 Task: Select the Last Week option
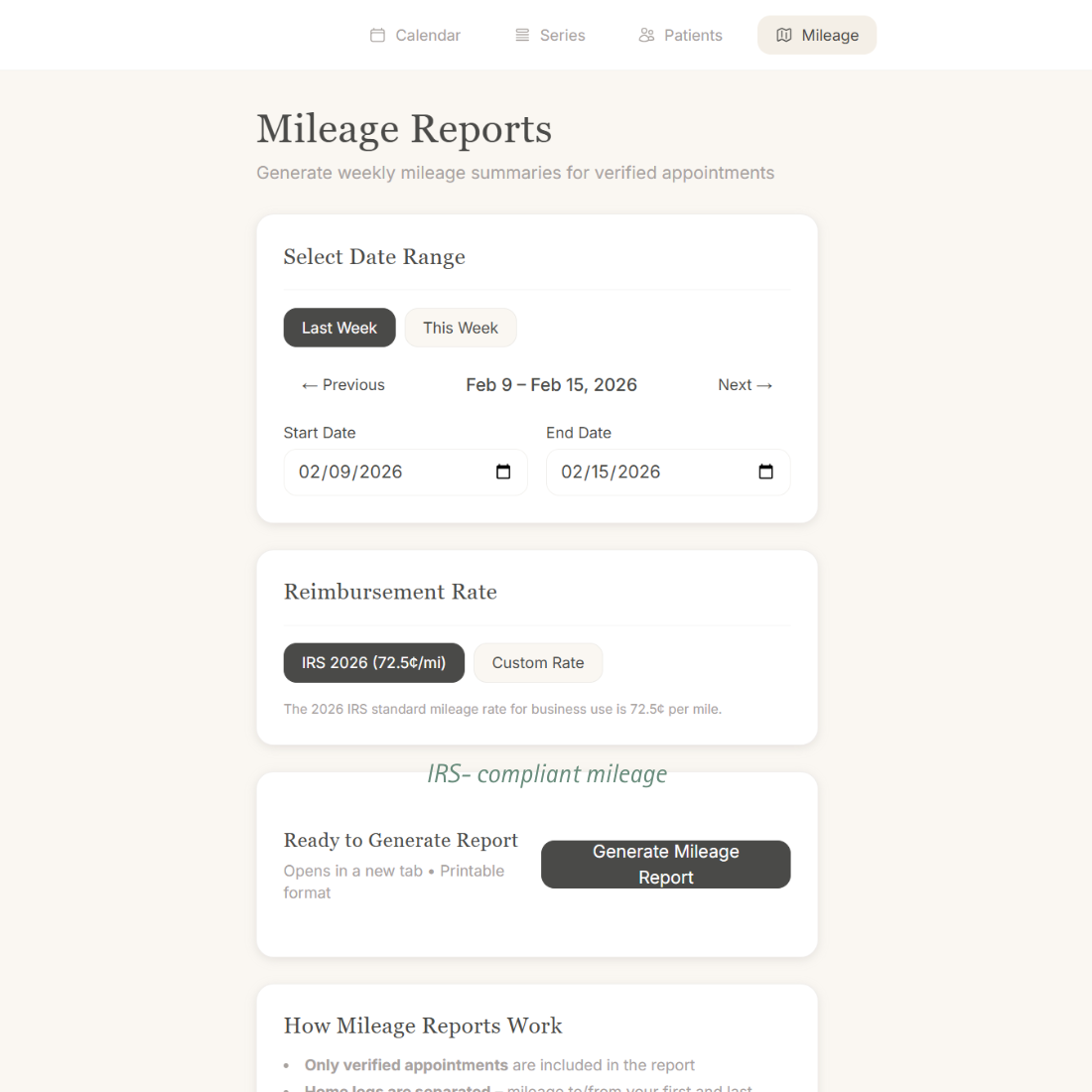coord(339,328)
